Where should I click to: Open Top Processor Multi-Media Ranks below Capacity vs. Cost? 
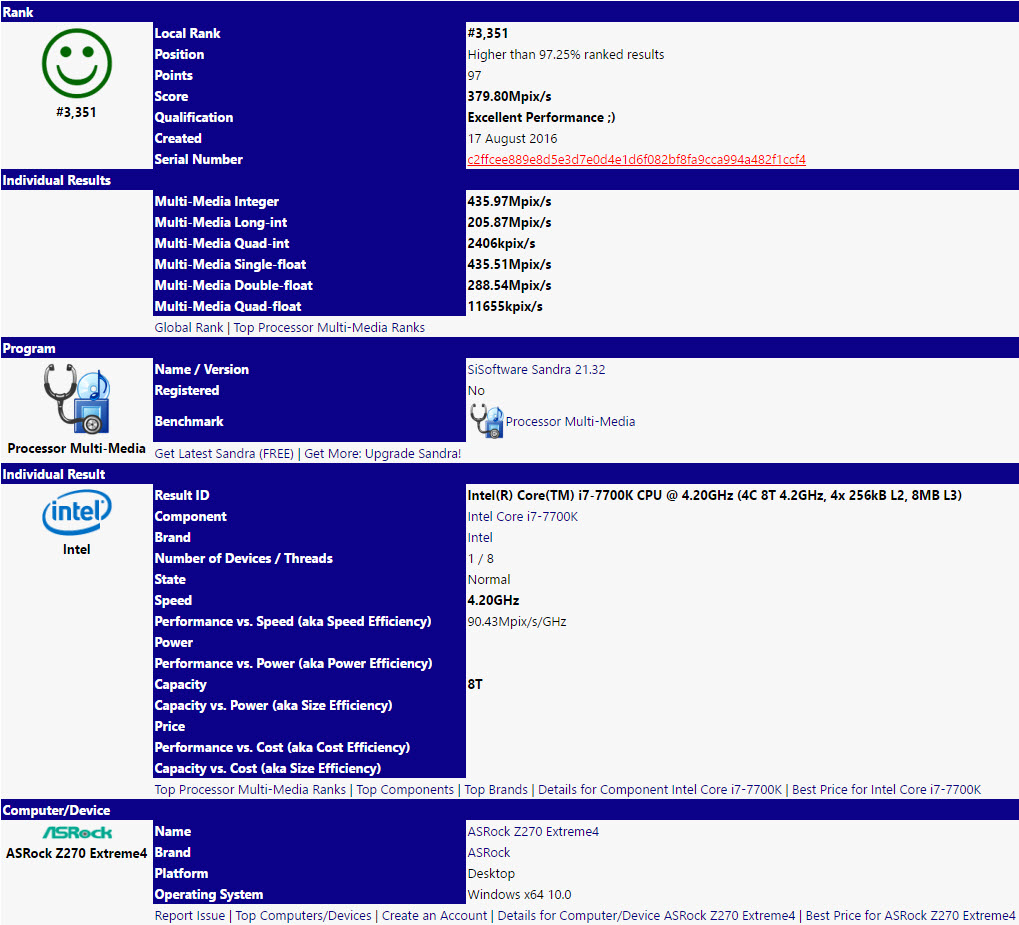pyautogui.click(x=250, y=789)
